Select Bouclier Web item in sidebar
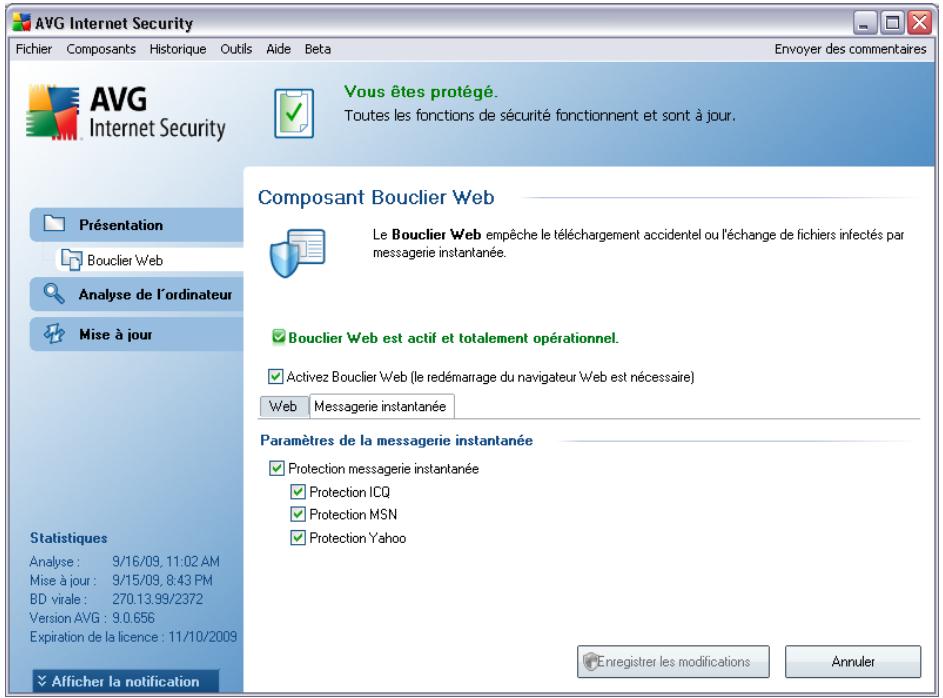Image resolution: width=943 pixels, height=698 pixels. coord(150,260)
